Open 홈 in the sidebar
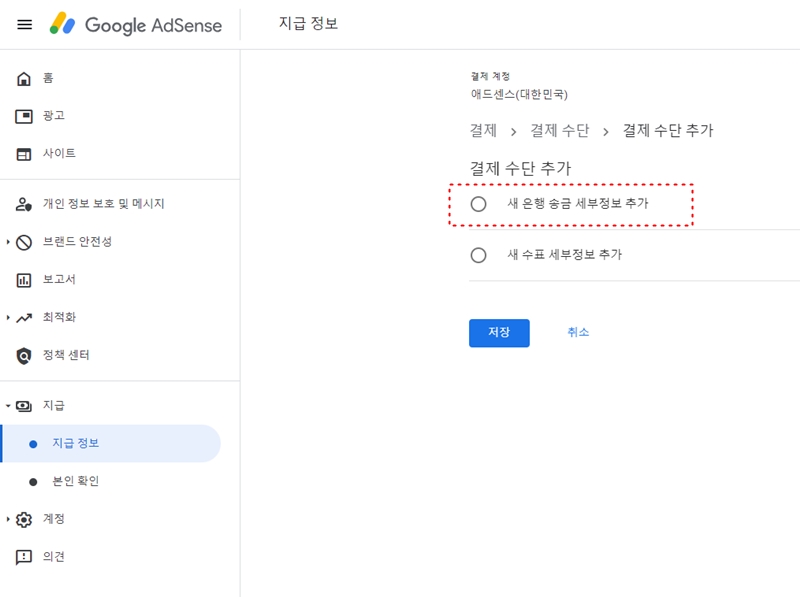This screenshot has width=800, height=597. (48, 78)
